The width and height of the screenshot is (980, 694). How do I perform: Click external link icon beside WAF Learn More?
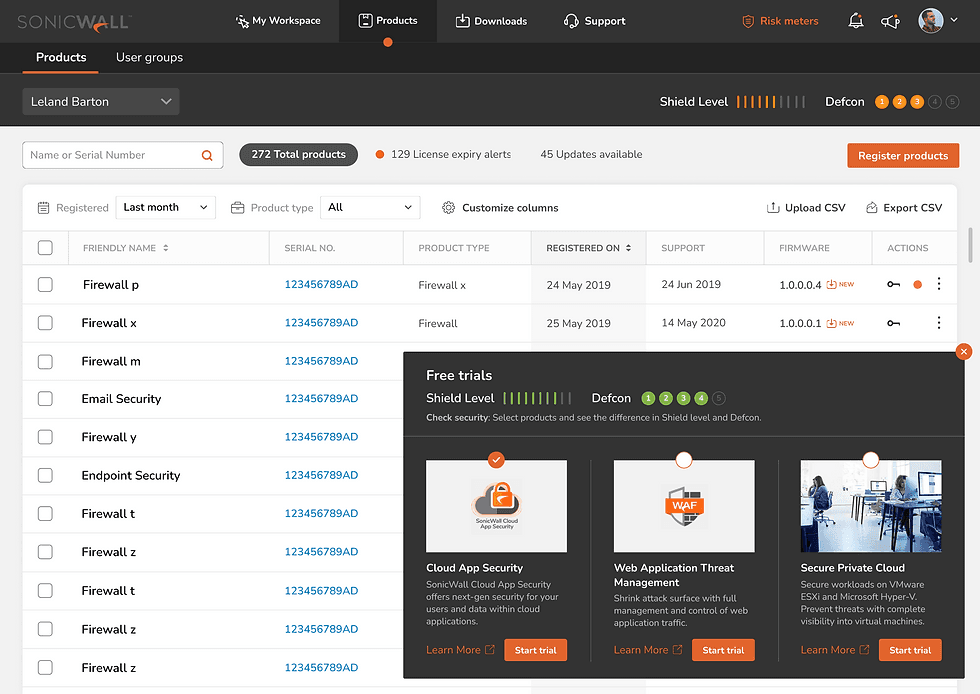(678, 650)
